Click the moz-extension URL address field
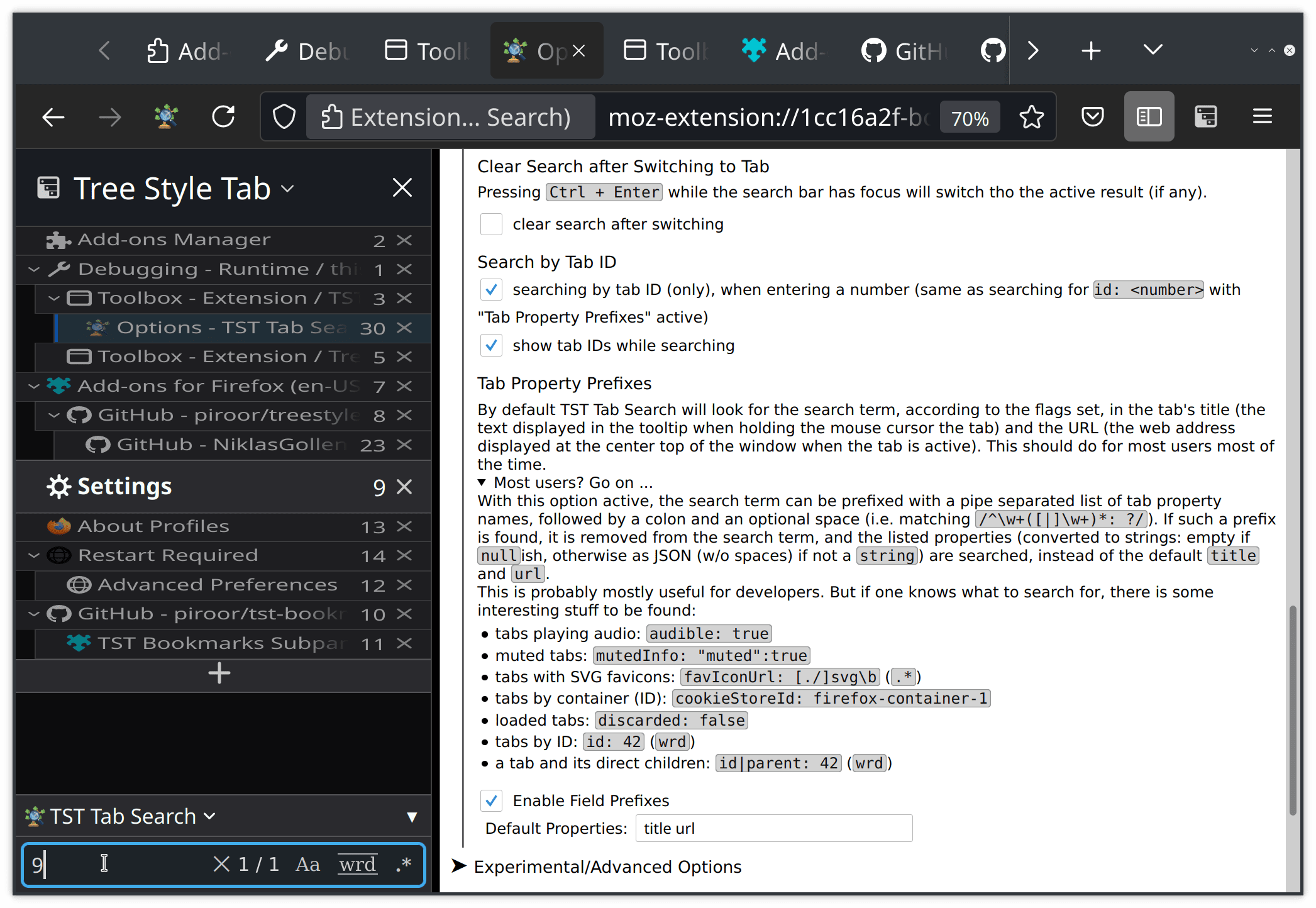The width and height of the screenshot is (1316, 908). tap(769, 118)
